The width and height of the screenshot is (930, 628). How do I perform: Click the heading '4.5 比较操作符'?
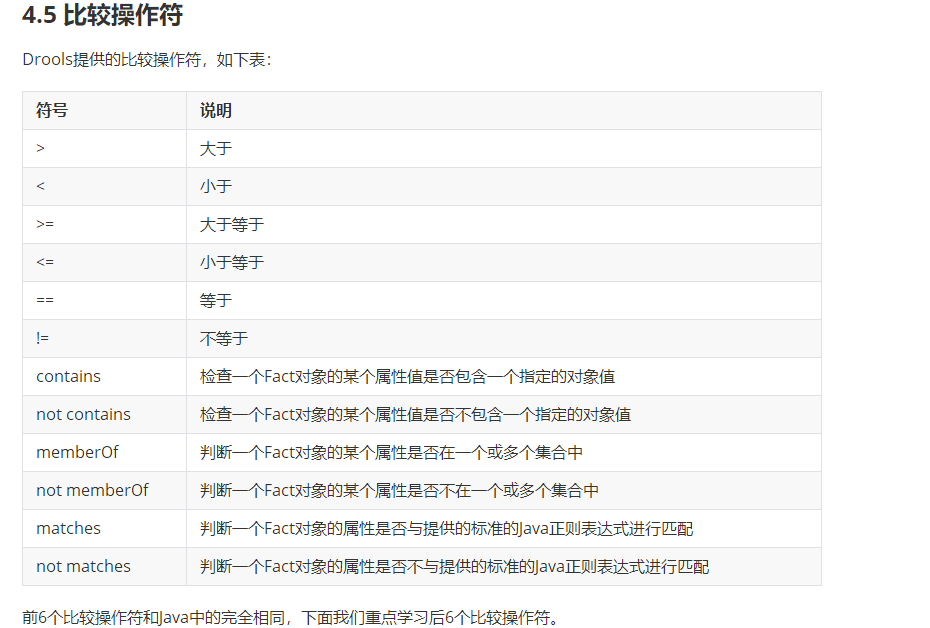pyautogui.click(x=103, y=15)
